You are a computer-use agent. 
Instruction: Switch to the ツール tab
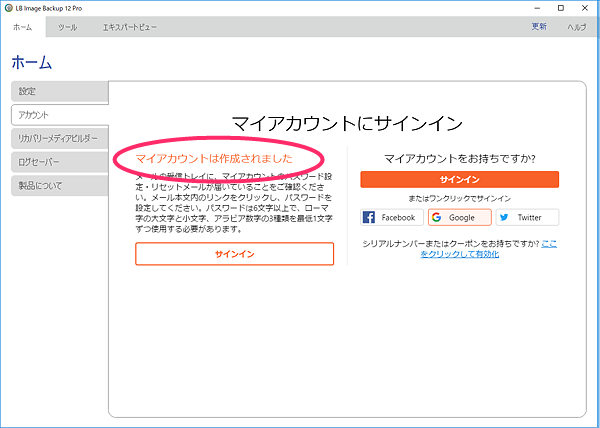click(x=67, y=27)
